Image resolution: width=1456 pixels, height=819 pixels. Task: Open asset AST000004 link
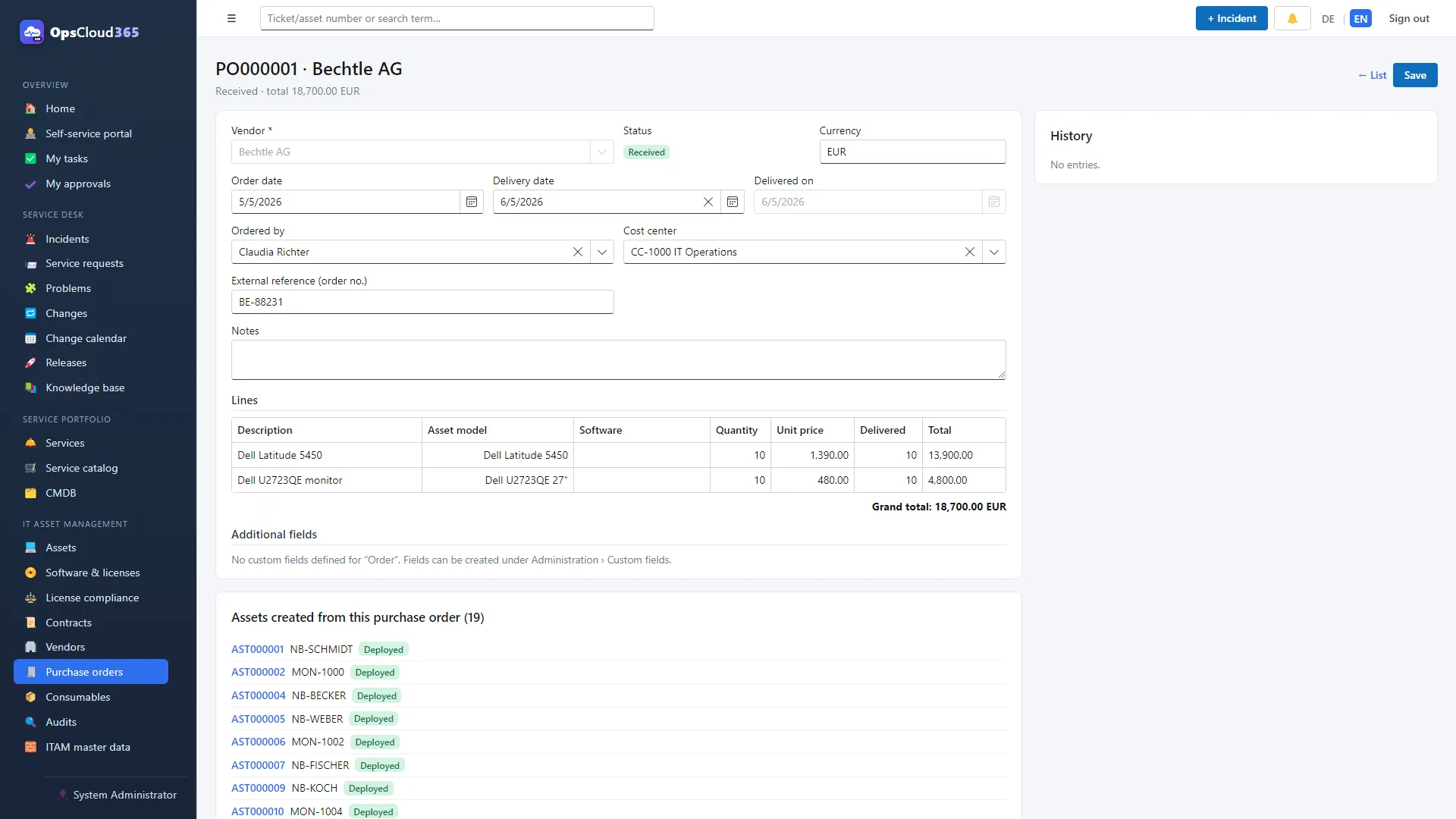(x=259, y=695)
